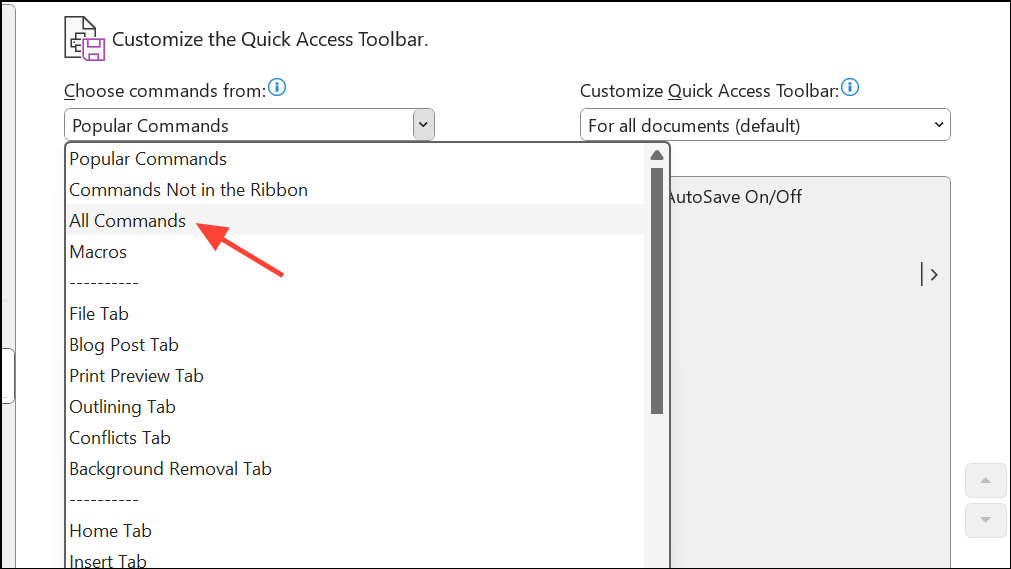The height and width of the screenshot is (569, 1011).
Task: Open the Choose commands from dropdown arrow
Action: (423, 125)
